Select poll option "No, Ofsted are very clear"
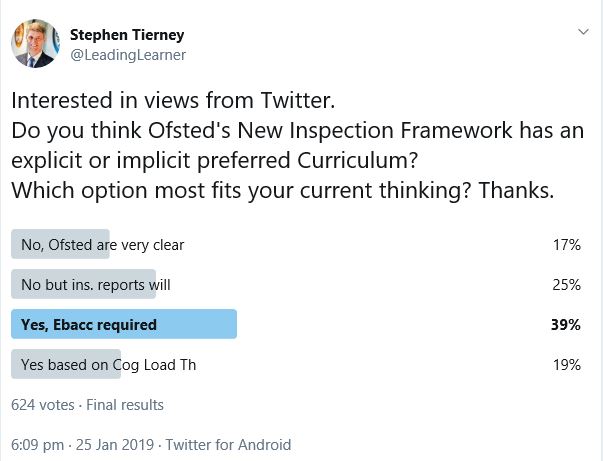 (x=102, y=244)
